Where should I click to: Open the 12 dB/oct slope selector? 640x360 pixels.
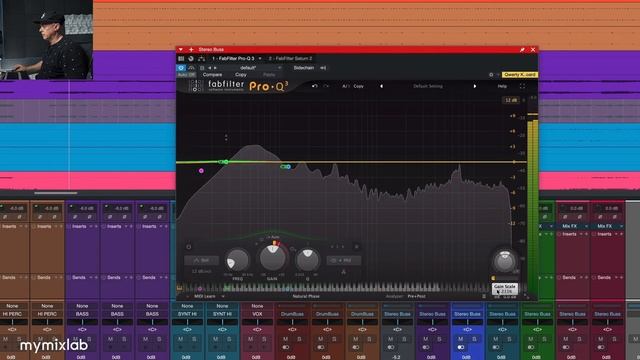point(201,271)
